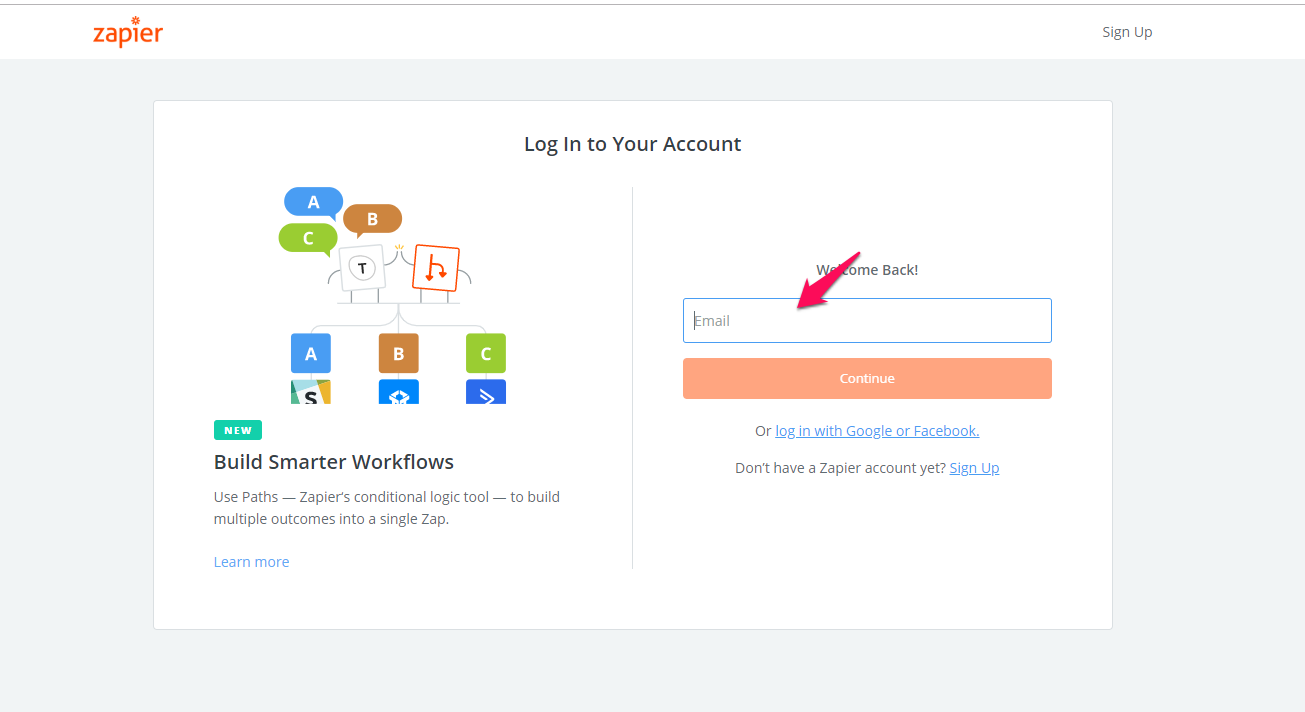
Task: Click the blue A tile in the illustration
Action: [x=311, y=353]
